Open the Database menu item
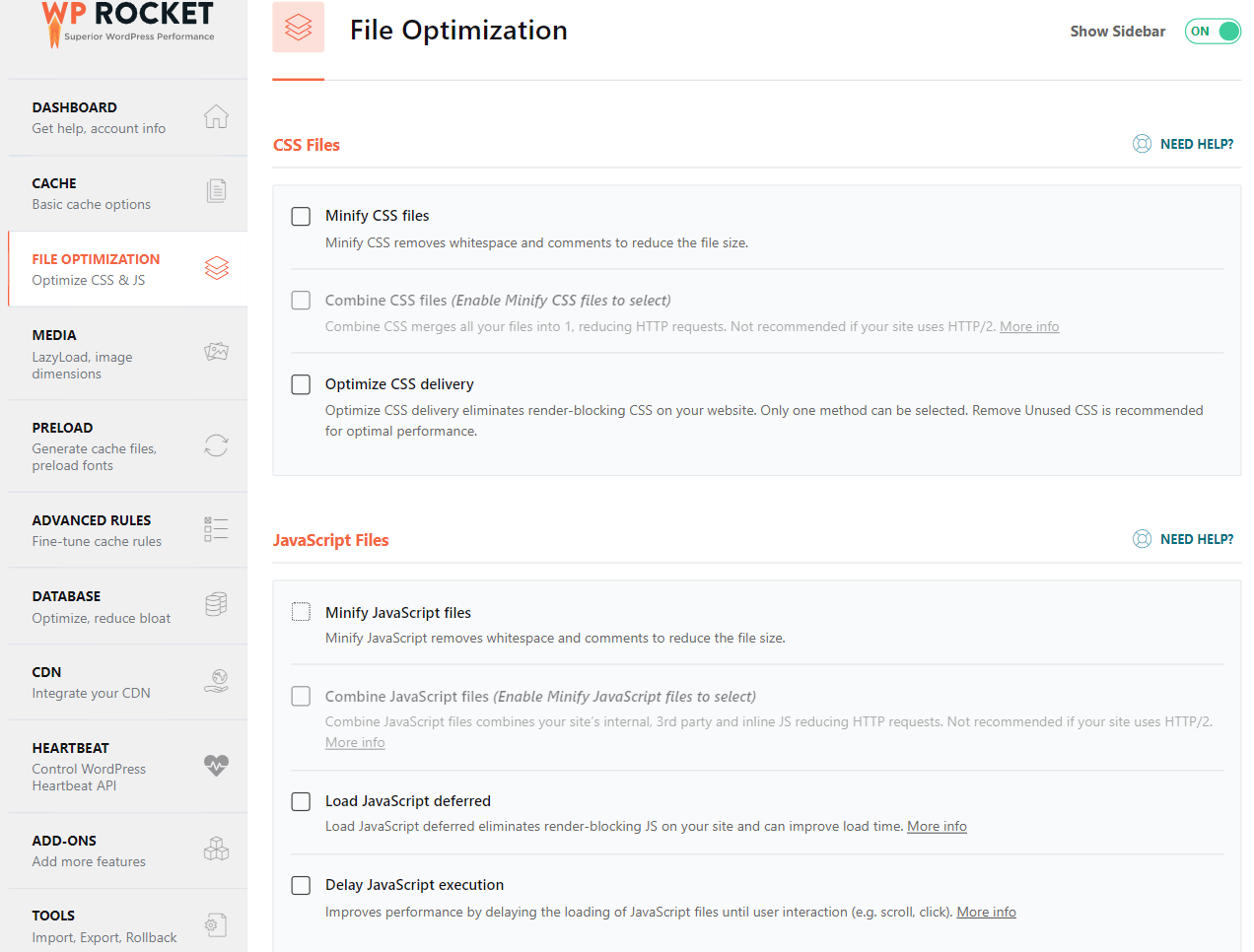The width and height of the screenshot is (1254, 952). (127, 606)
